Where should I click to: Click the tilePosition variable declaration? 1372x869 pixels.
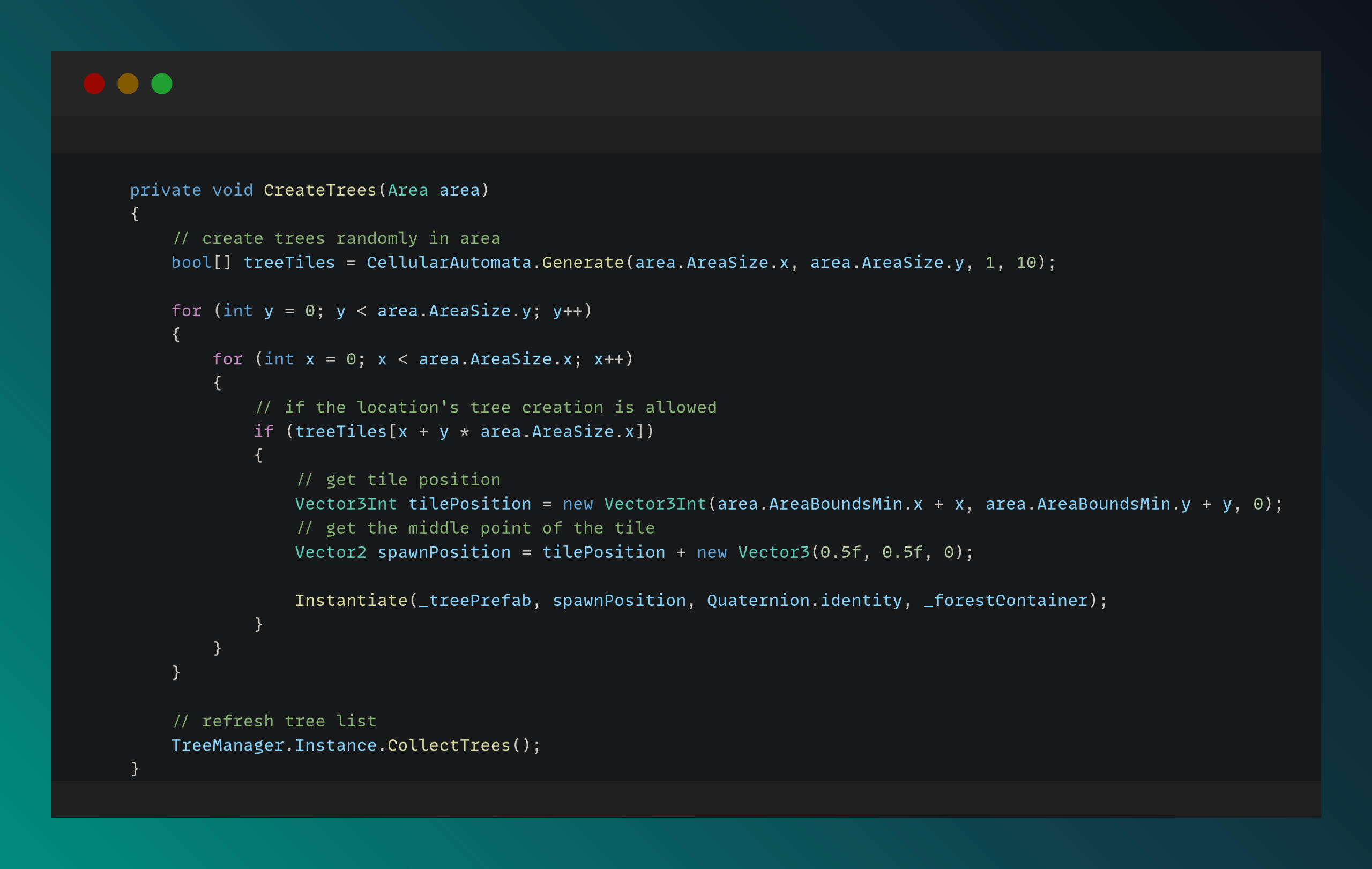pos(469,504)
